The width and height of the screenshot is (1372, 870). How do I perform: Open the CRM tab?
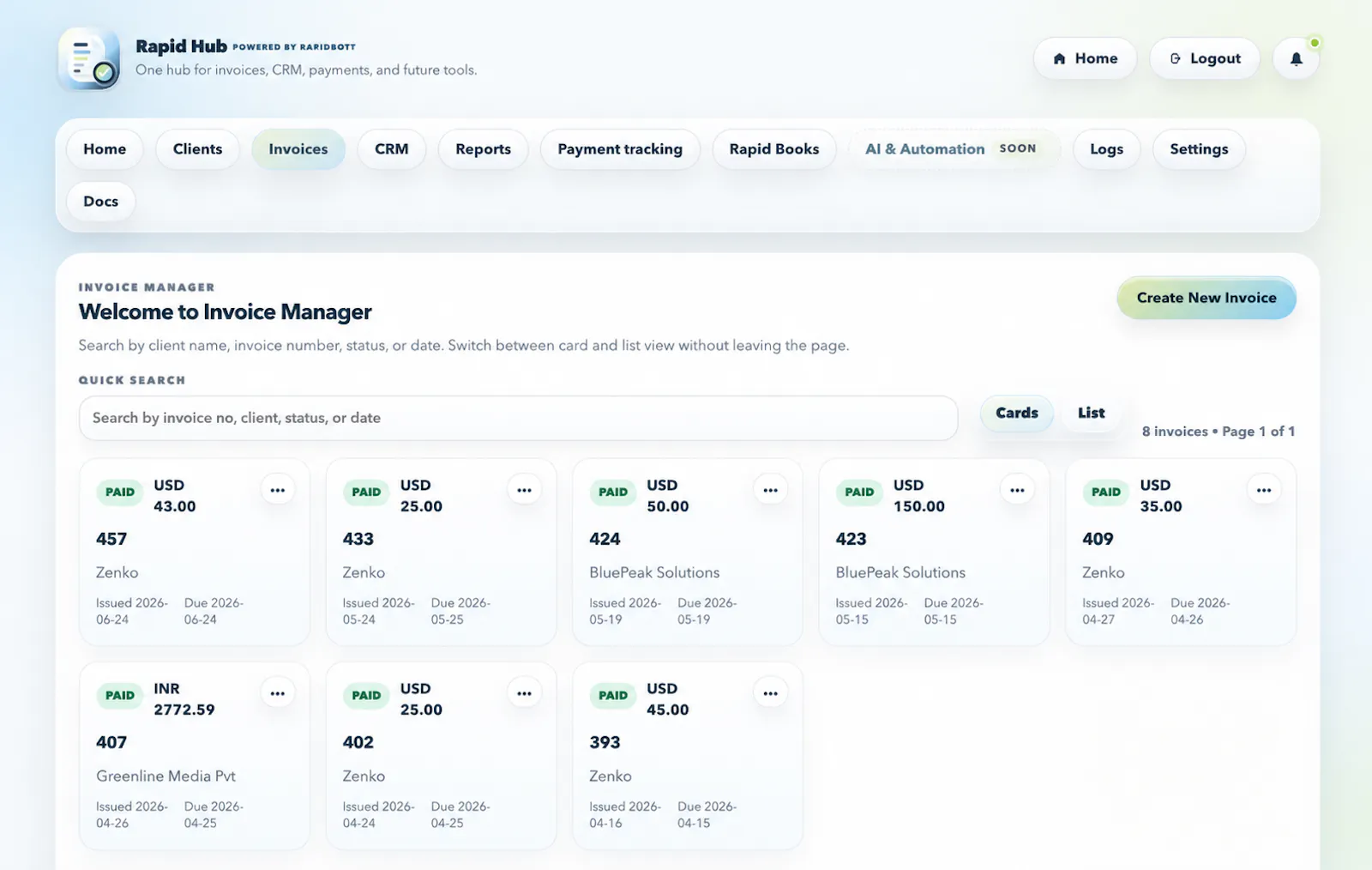392,149
